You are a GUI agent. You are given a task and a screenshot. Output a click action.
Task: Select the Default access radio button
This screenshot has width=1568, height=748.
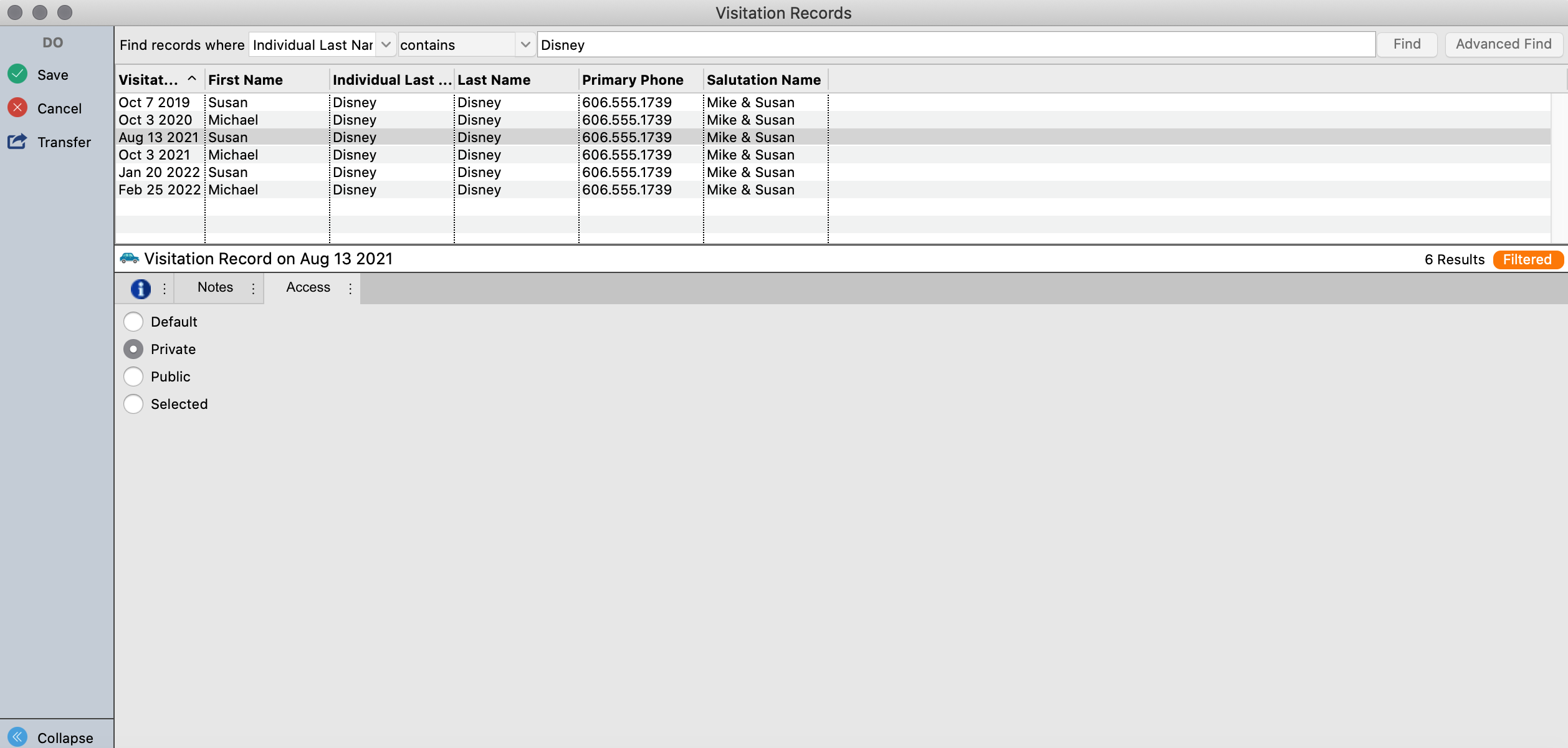133,322
